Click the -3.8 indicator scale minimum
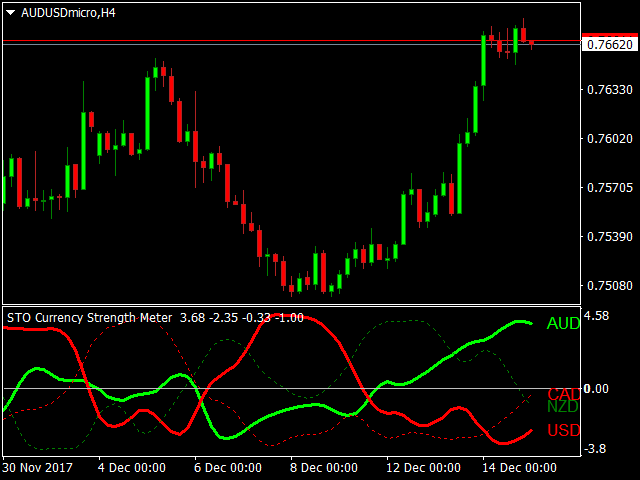The height and width of the screenshot is (480, 640). [x=595, y=449]
